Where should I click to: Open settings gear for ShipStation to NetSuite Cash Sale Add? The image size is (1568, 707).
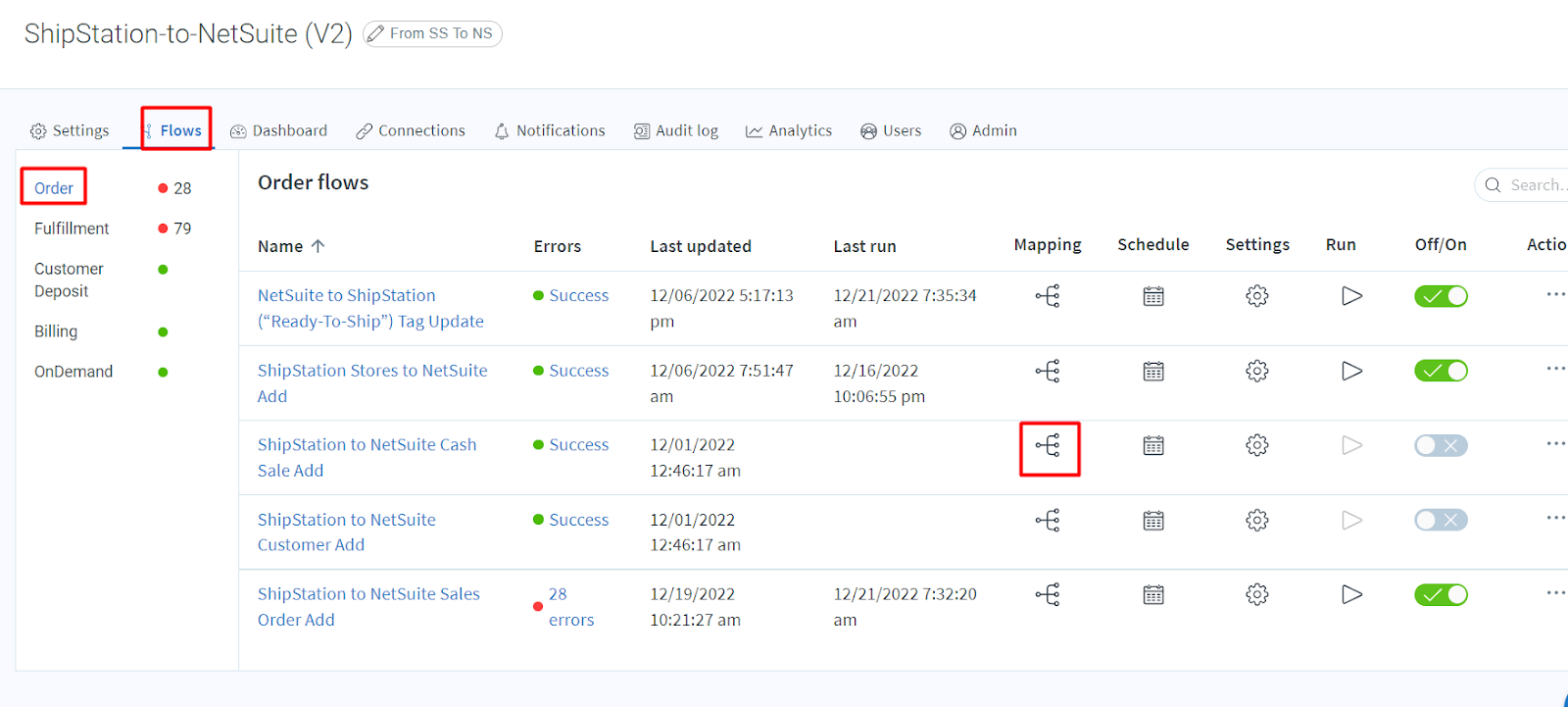click(1257, 445)
